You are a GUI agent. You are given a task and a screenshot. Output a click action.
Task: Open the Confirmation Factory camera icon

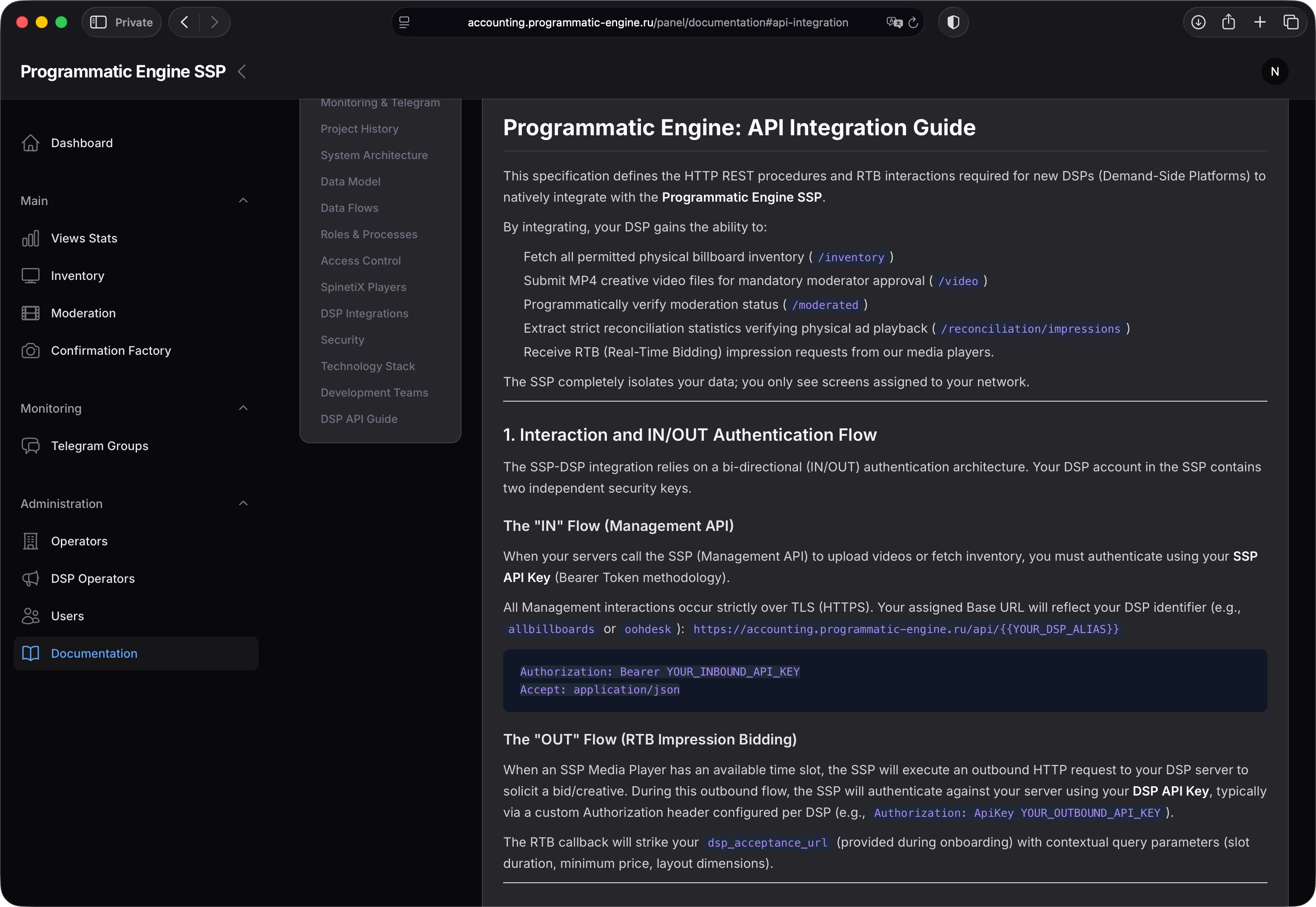[x=31, y=351]
